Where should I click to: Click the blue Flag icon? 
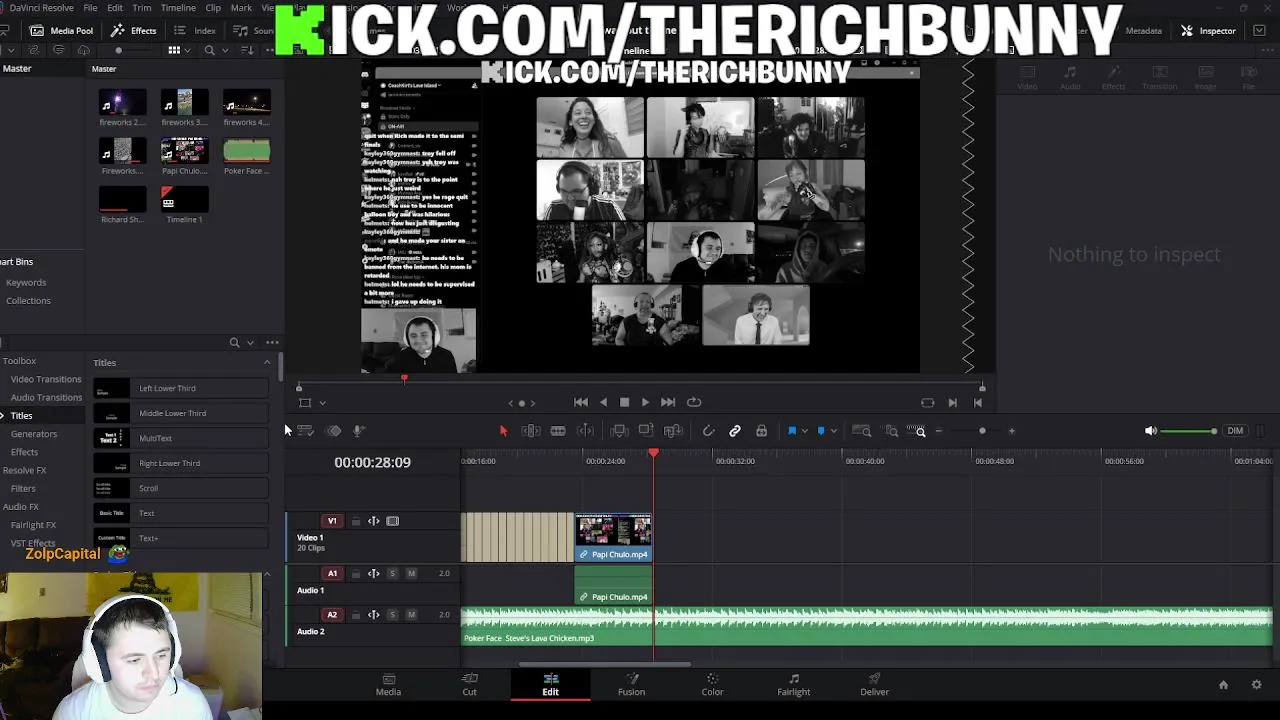click(791, 431)
